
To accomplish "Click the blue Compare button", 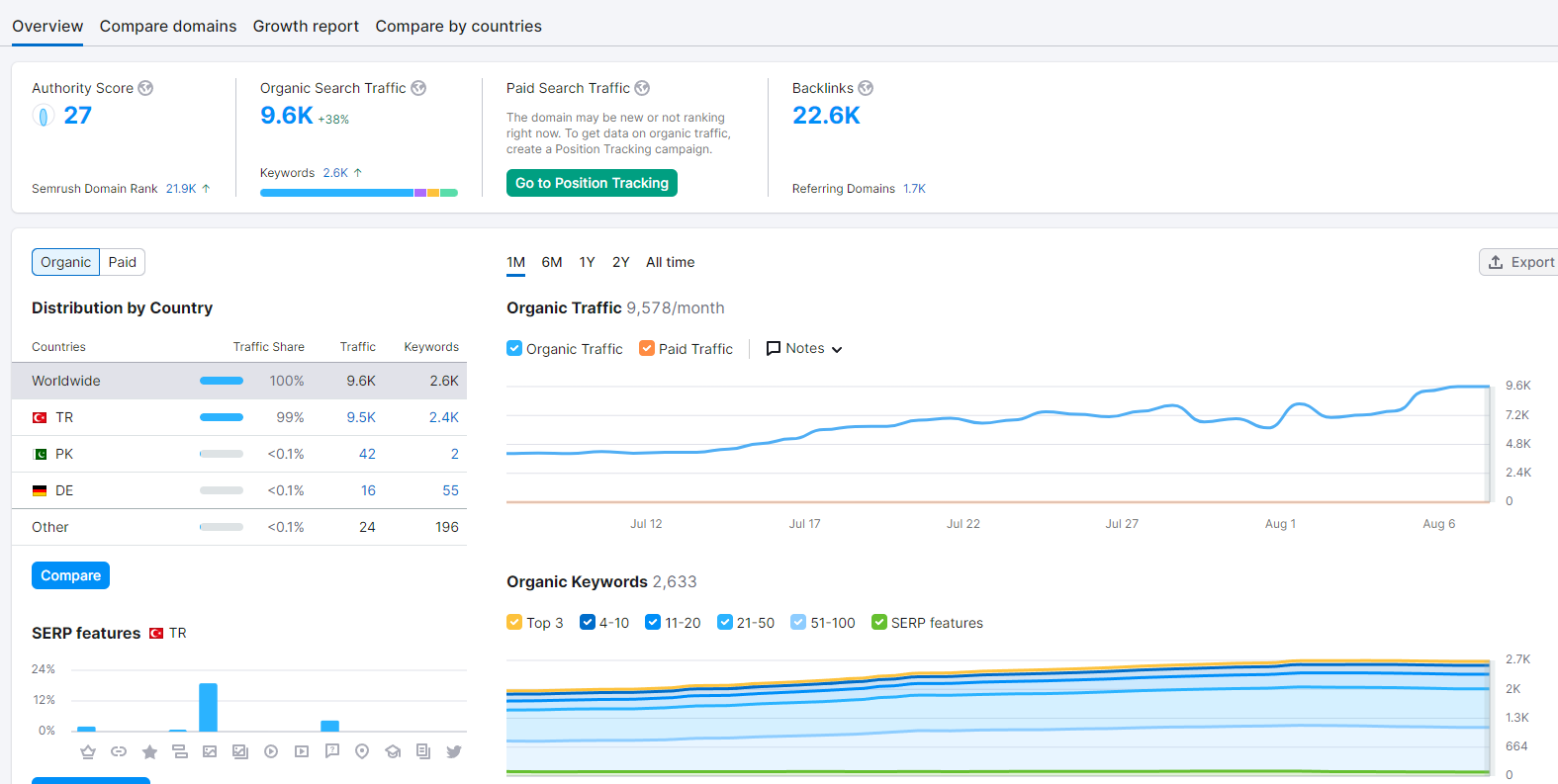I will click(70, 575).
